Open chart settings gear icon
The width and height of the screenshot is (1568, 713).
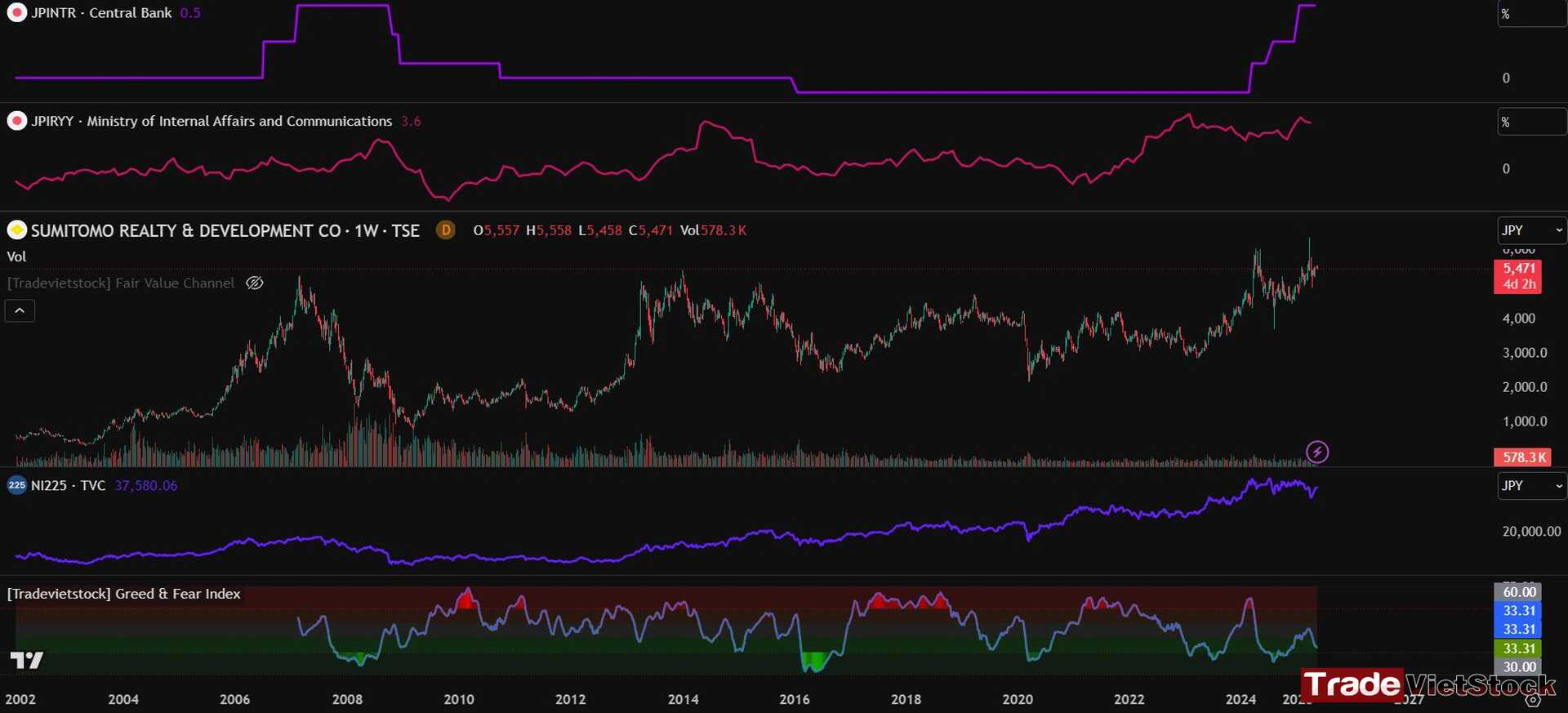click(x=1533, y=699)
